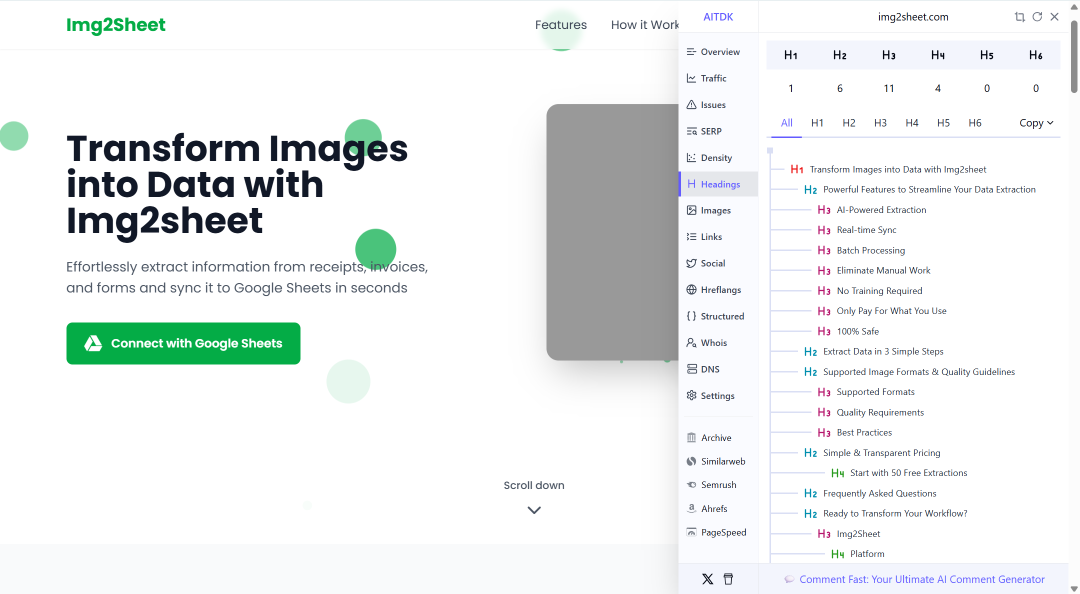Screen dimensions: 1080x594
Task: Select 'Real-time Sync' heading row
Action: point(857,230)
